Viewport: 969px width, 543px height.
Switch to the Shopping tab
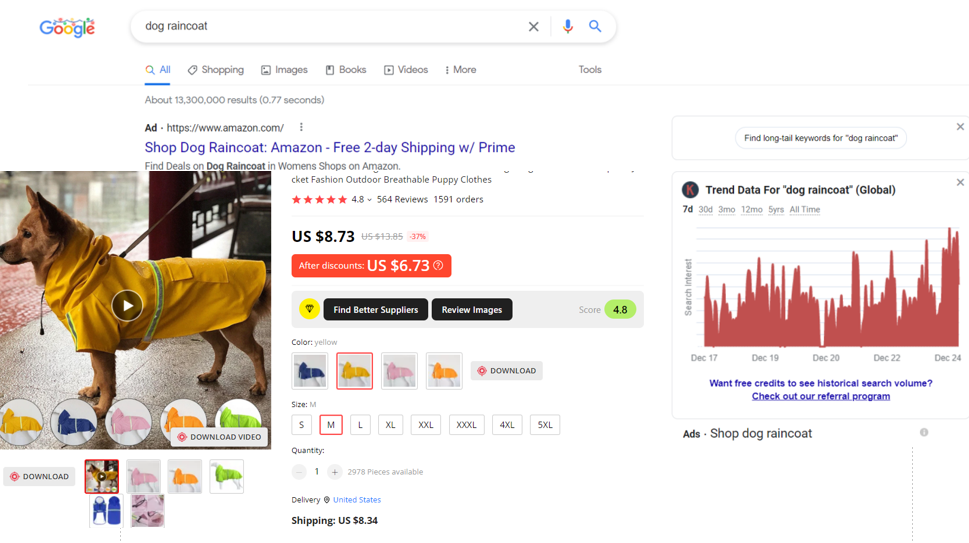click(x=215, y=70)
